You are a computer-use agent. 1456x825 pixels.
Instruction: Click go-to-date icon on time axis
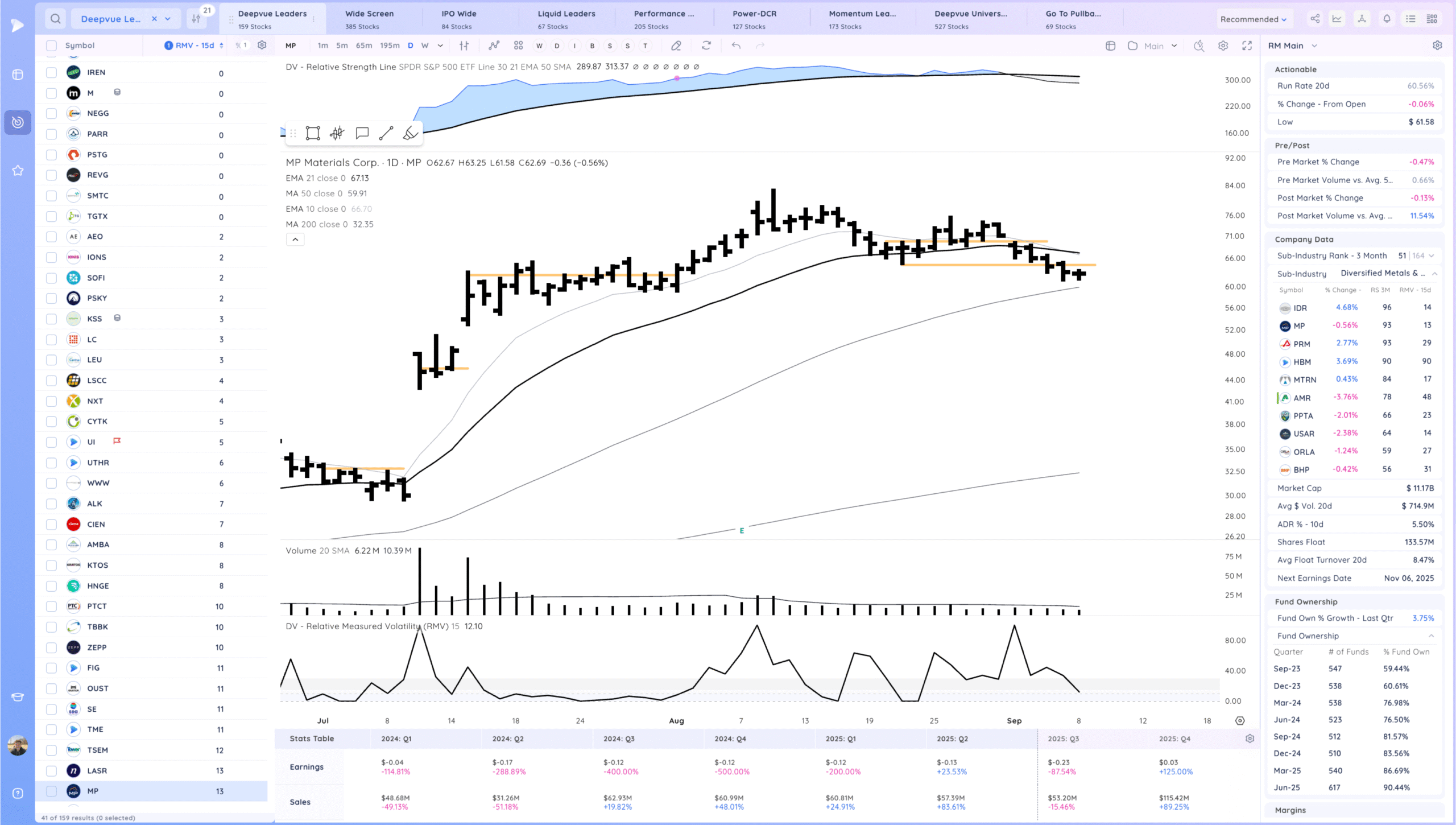[1240, 720]
